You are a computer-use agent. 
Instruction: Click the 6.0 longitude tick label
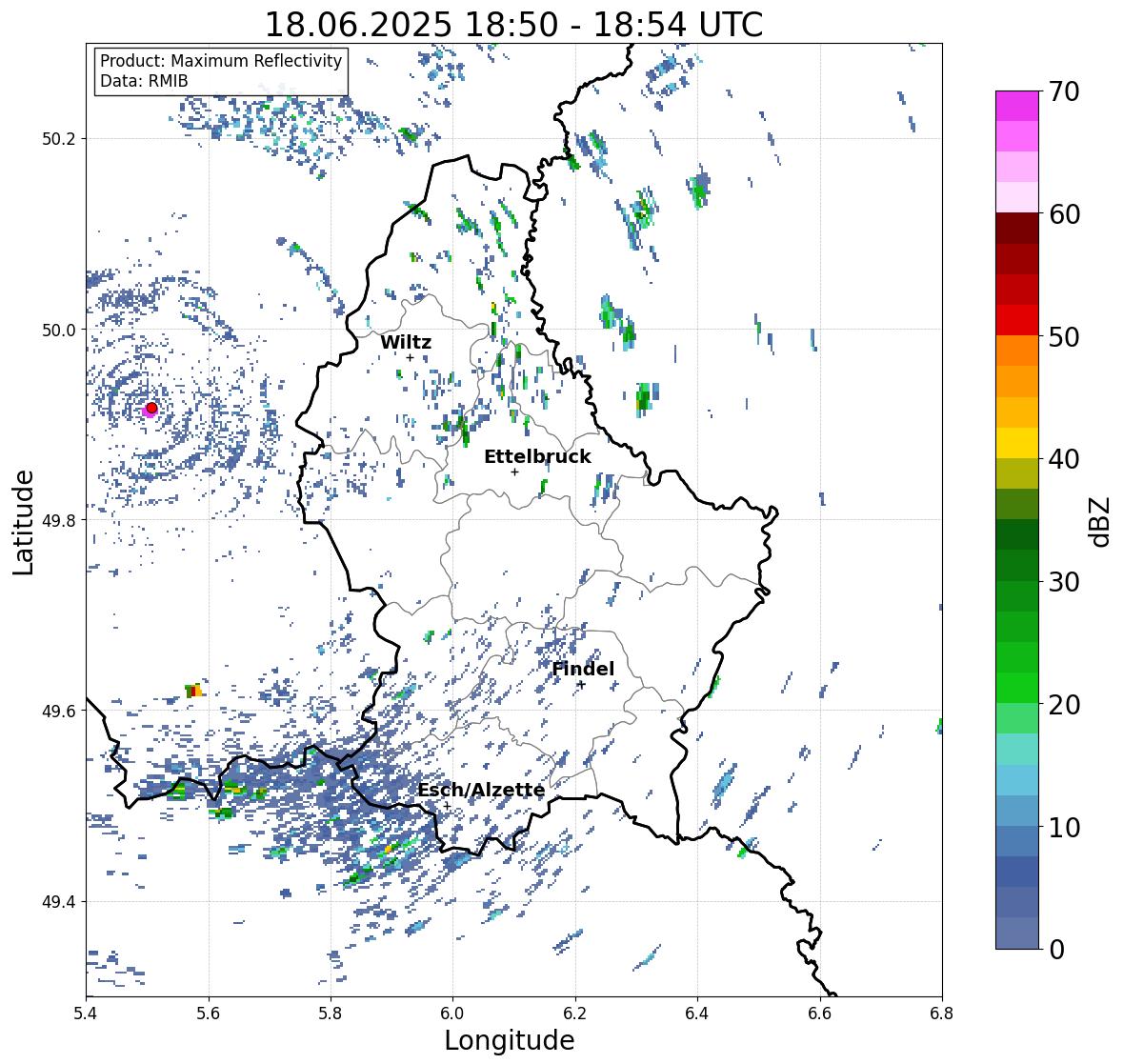(452, 1014)
